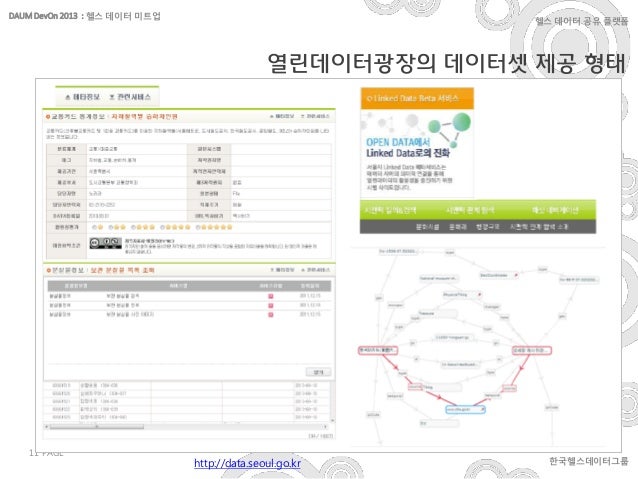638x479 pixels.
Task: Open 문화재 in the gray submenu bar
Action: pos(457,227)
